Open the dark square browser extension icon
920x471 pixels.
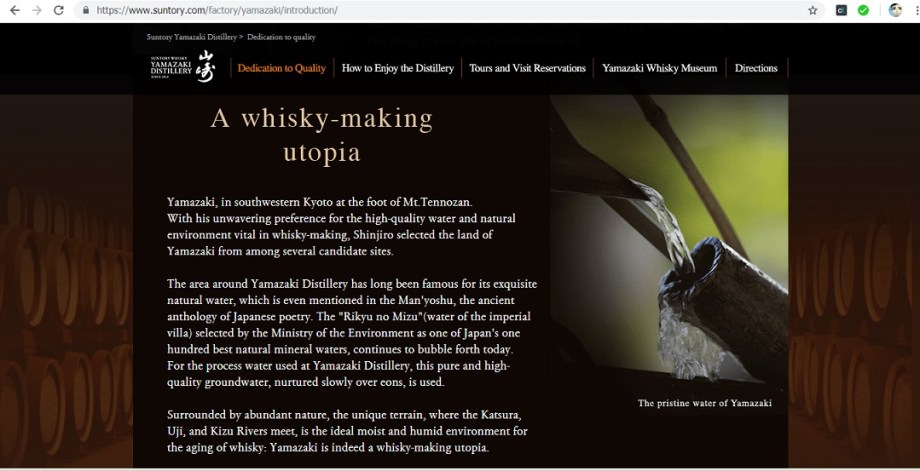pyautogui.click(x=841, y=10)
